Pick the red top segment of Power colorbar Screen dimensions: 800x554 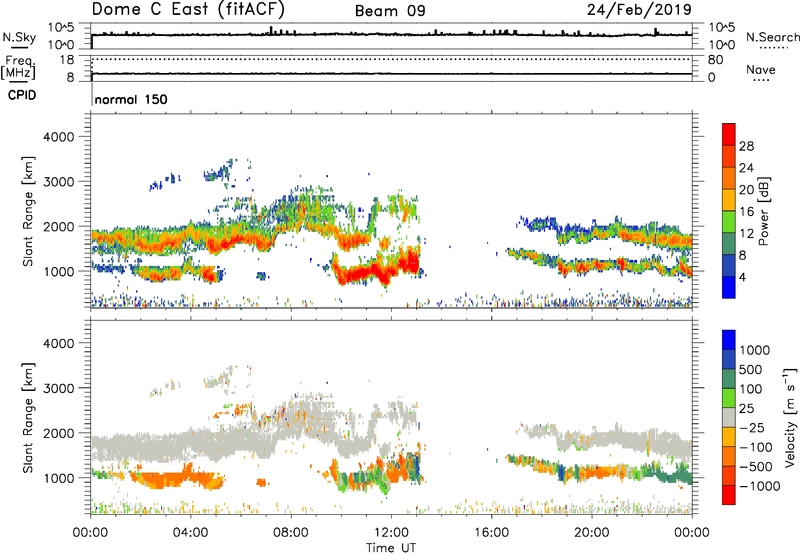pyautogui.click(x=729, y=134)
